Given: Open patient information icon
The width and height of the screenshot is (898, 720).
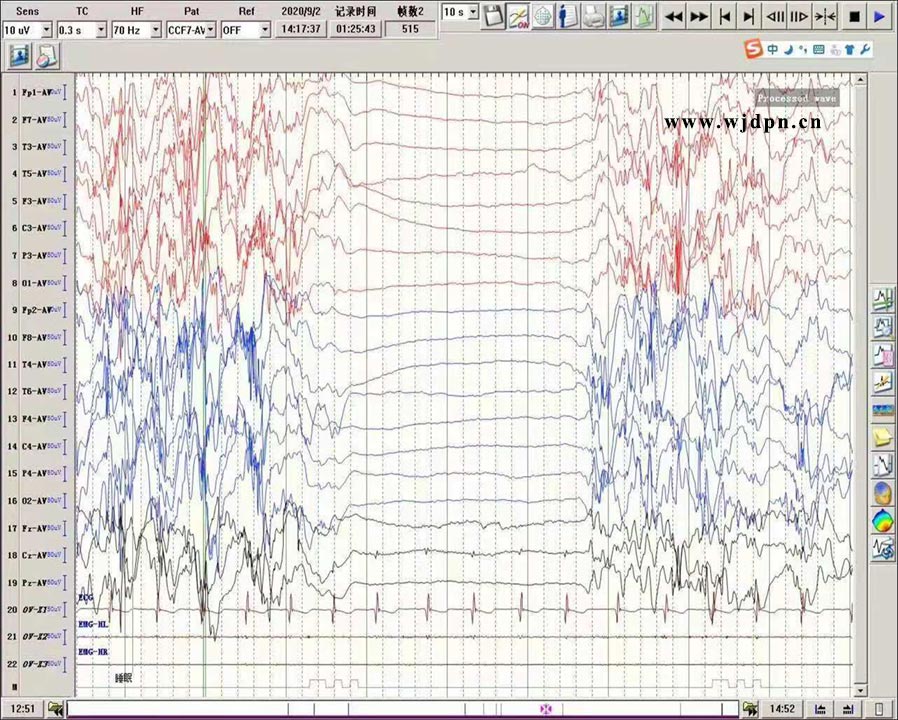Looking at the screenshot, I should [568, 16].
